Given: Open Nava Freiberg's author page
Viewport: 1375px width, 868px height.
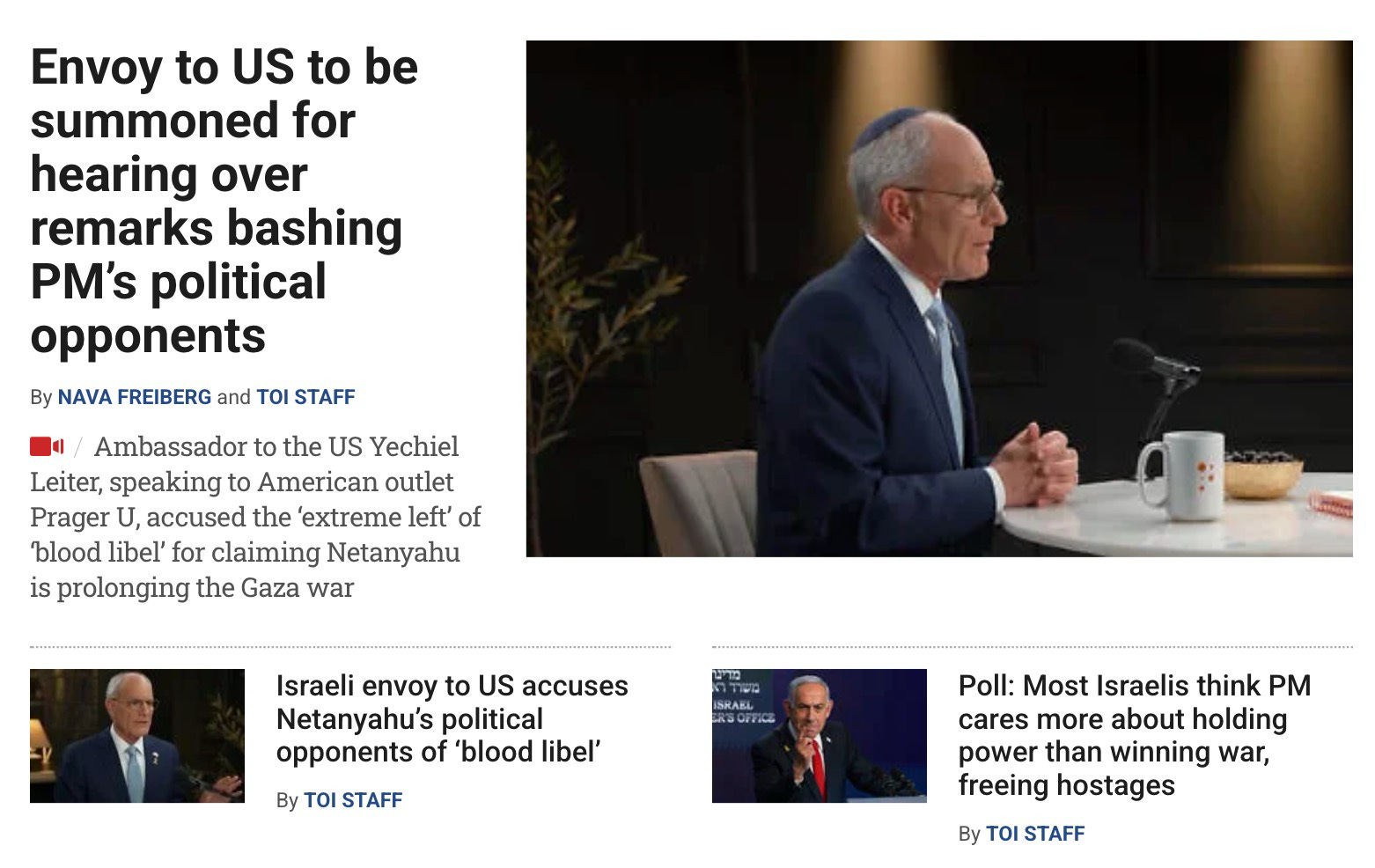Looking at the screenshot, I should point(135,397).
